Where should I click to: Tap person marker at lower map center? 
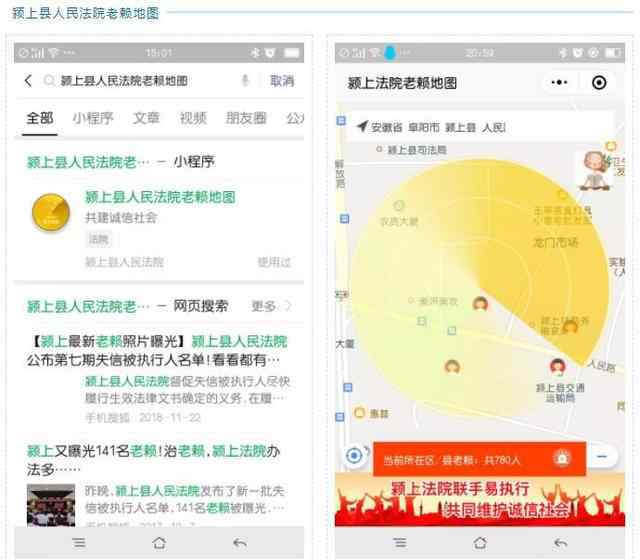click(452, 367)
